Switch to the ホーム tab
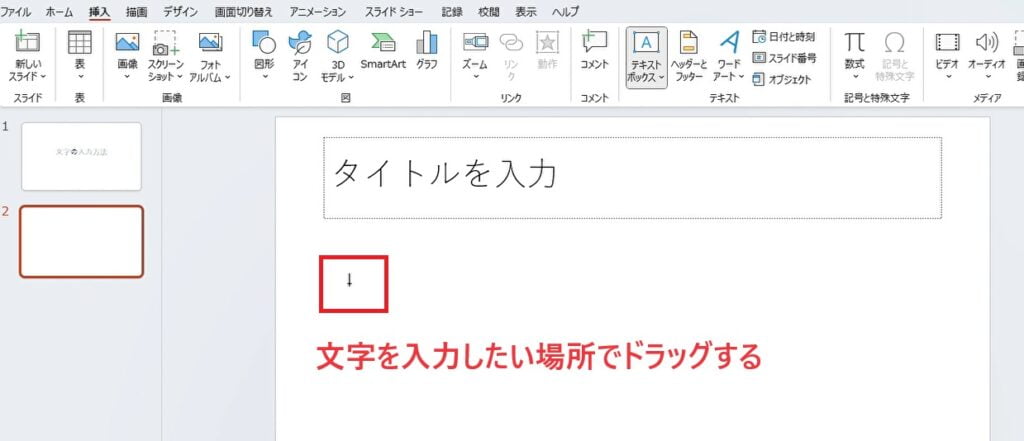This screenshot has width=1024, height=441. [59, 11]
